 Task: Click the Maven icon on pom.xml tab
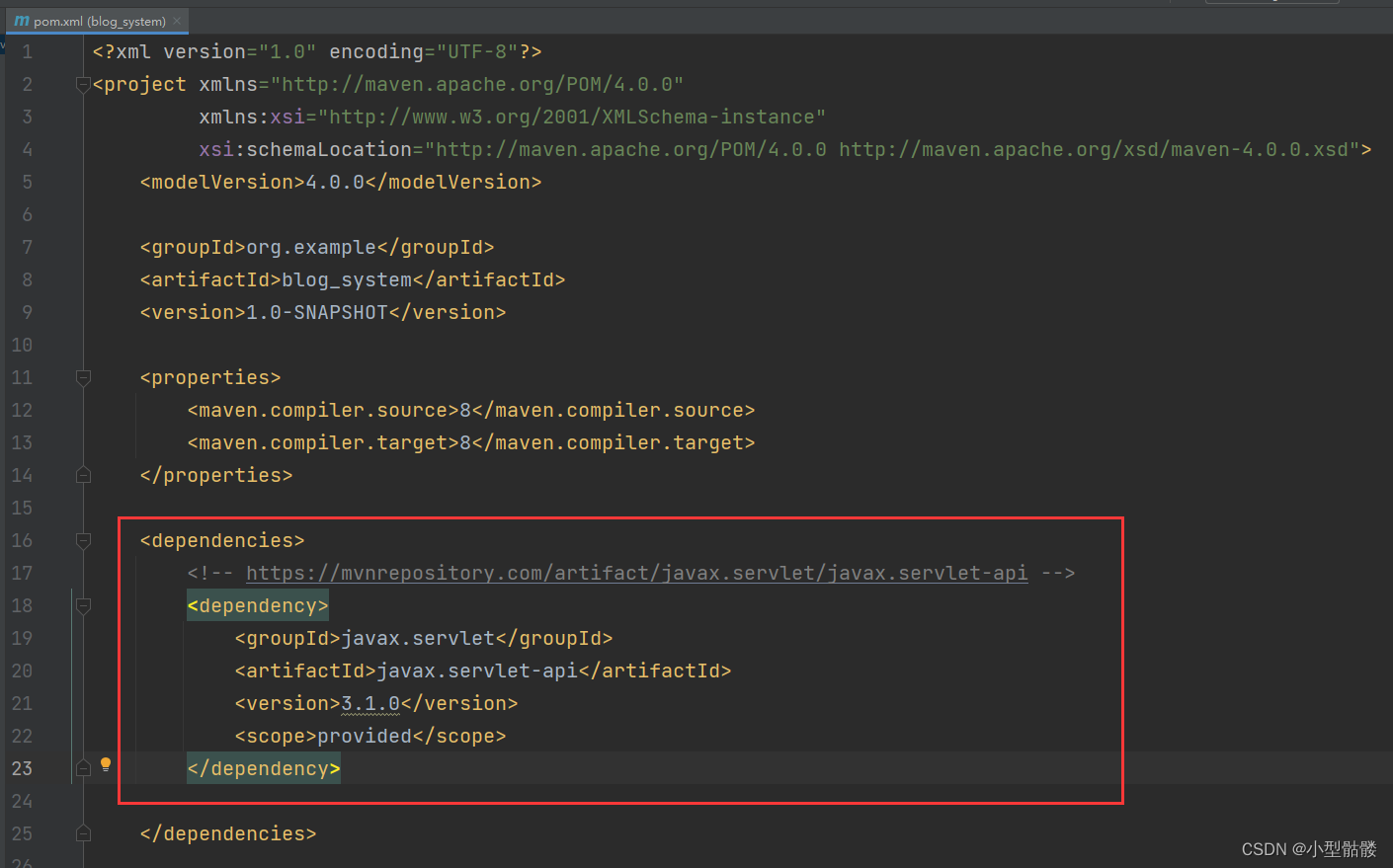[22, 21]
